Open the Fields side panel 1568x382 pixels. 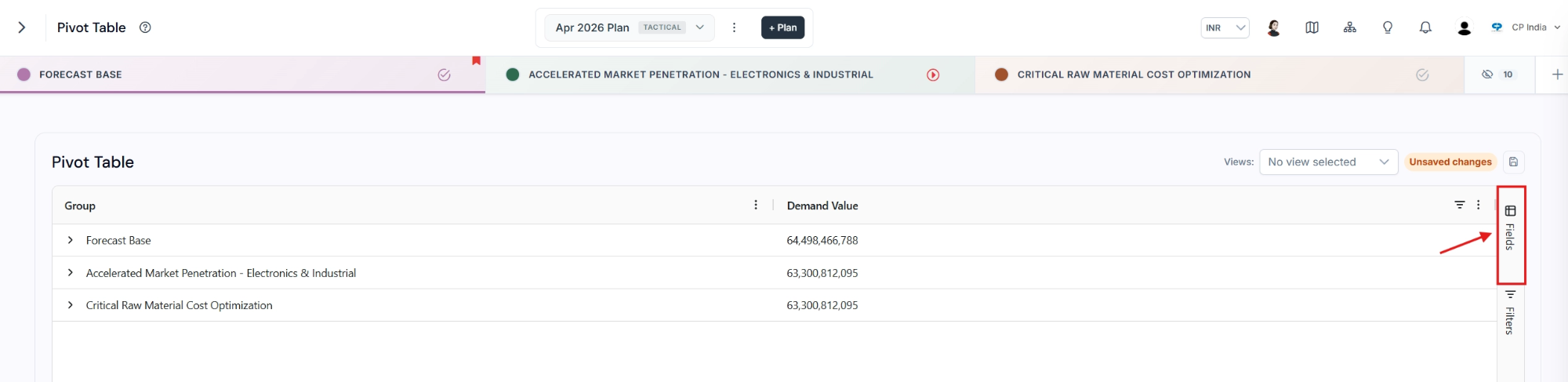click(x=1510, y=228)
